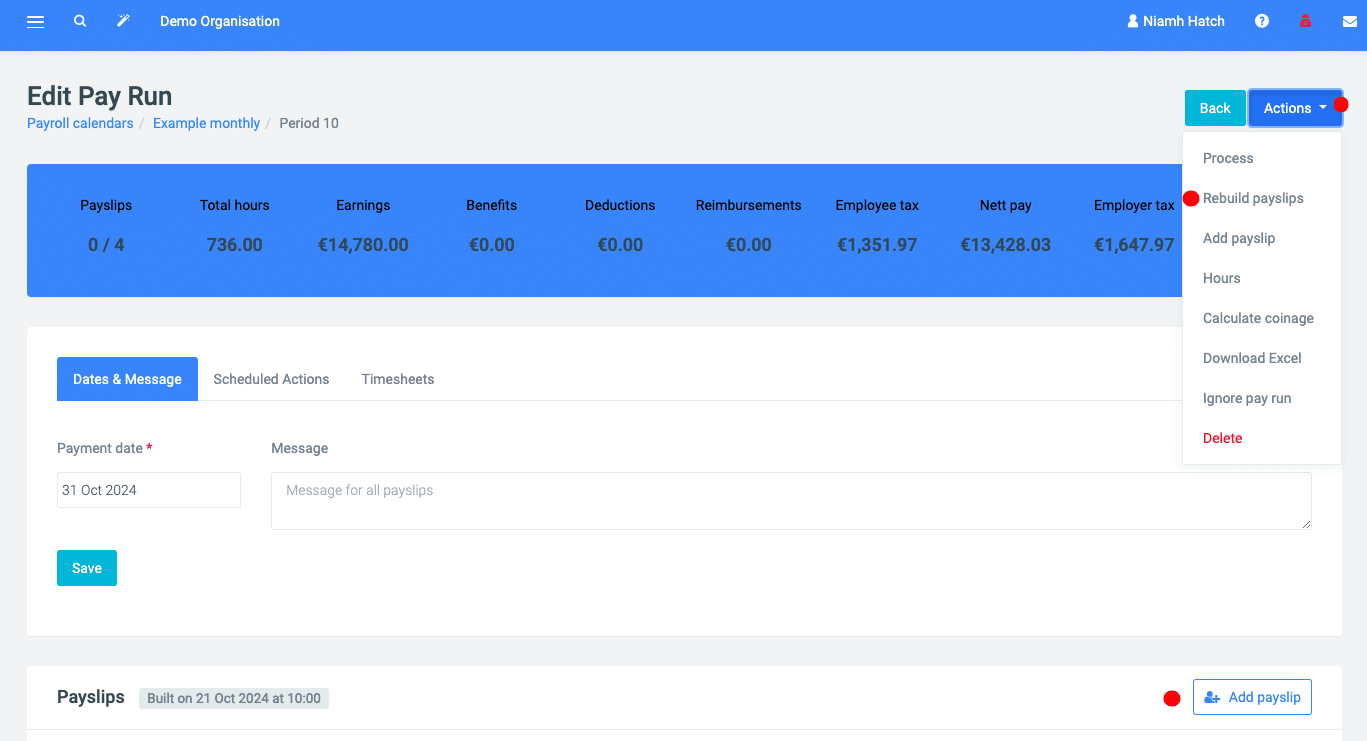
Task: Open the messages envelope icon
Action: click(x=1348, y=21)
